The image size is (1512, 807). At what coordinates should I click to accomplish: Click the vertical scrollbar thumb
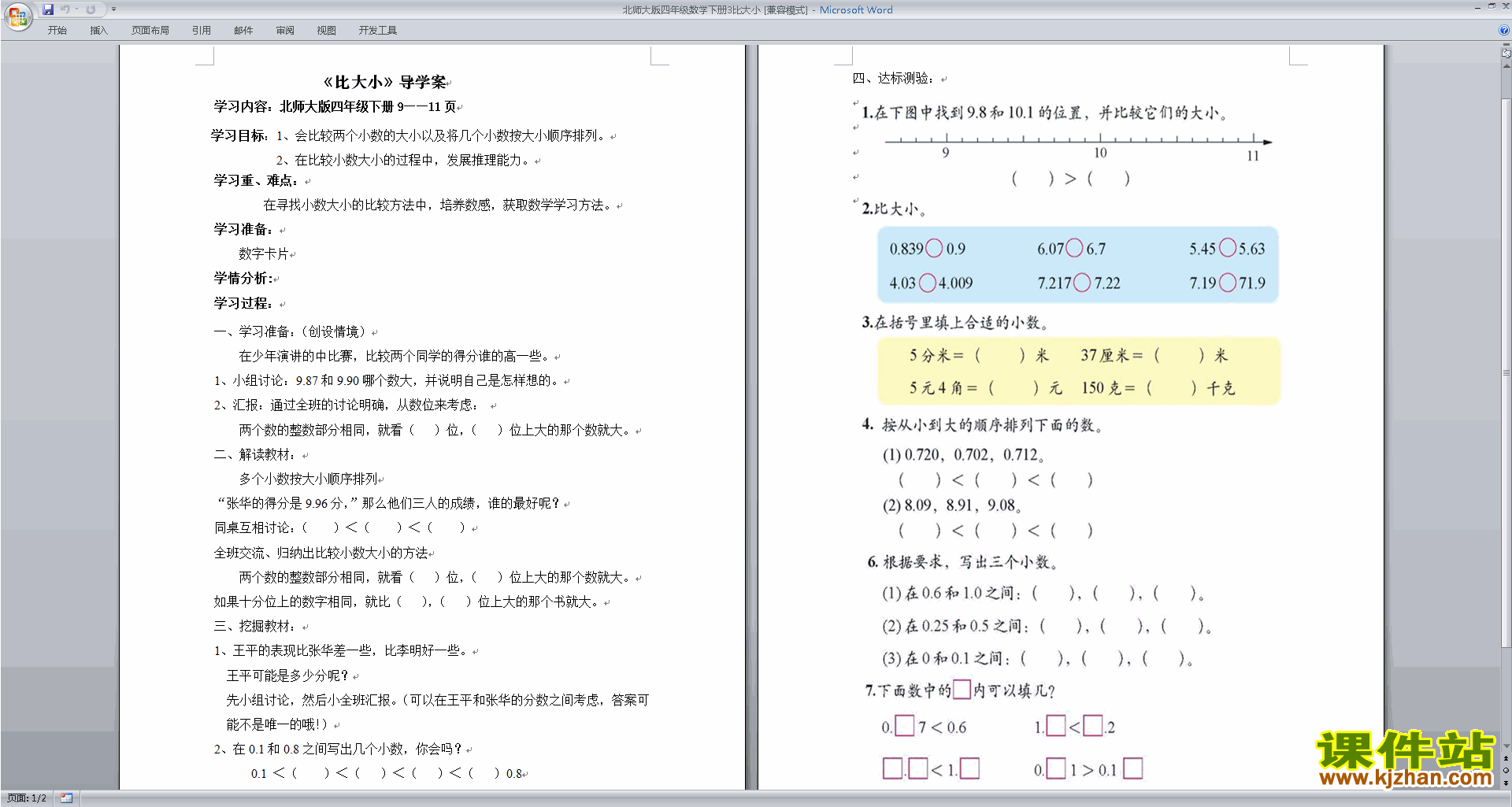(x=1506, y=373)
